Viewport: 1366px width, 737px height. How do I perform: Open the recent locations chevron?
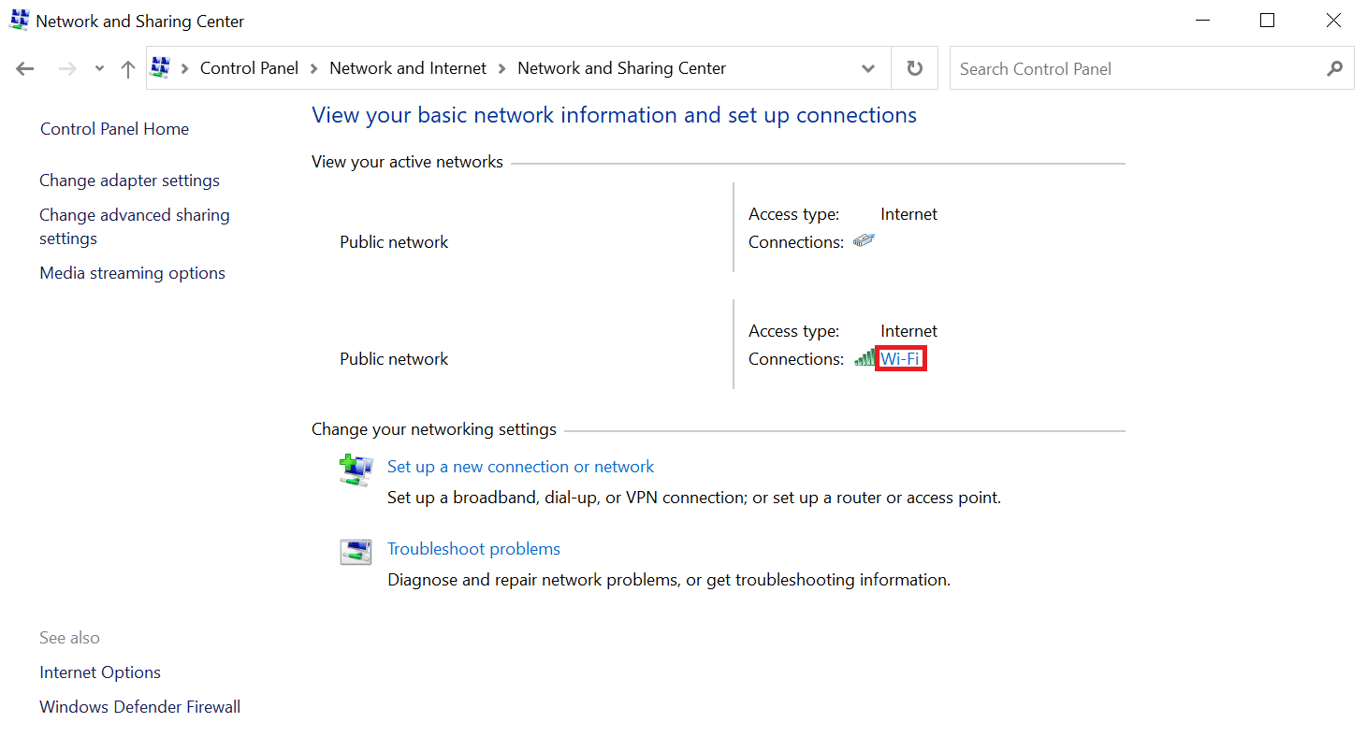(x=98, y=68)
